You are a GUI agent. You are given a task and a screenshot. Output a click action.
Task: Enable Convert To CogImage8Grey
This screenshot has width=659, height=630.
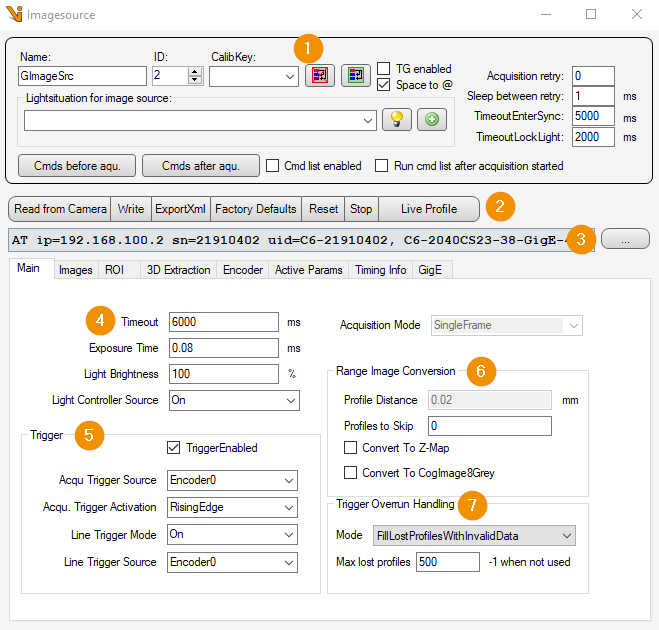coord(351,473)
